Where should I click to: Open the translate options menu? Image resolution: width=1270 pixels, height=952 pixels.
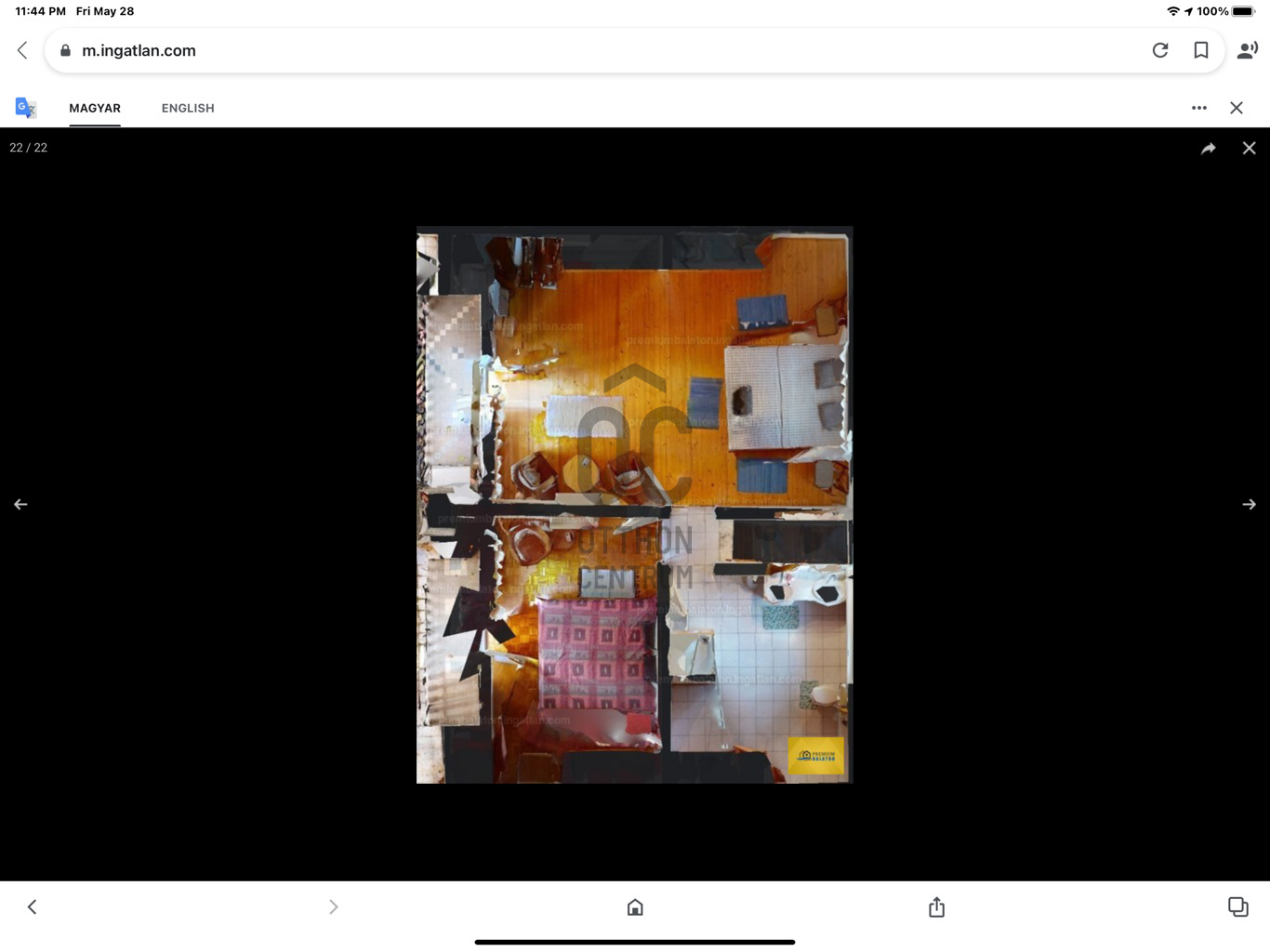pyautogui.click(x=1199, y=108)
